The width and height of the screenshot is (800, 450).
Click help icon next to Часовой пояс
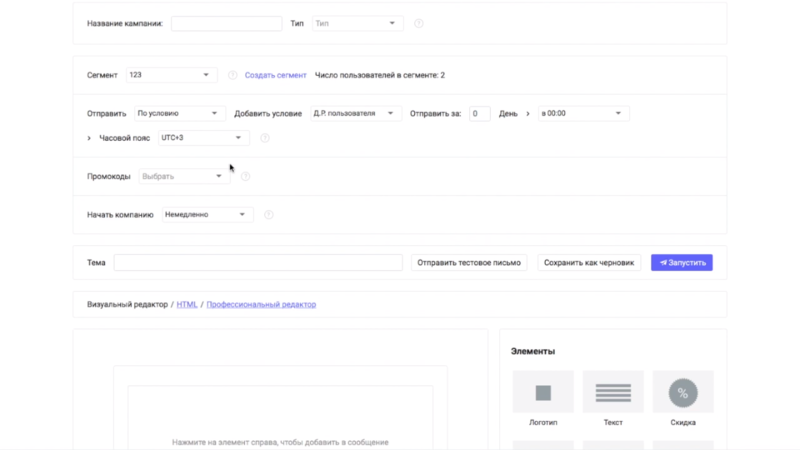tap(265, 138)
